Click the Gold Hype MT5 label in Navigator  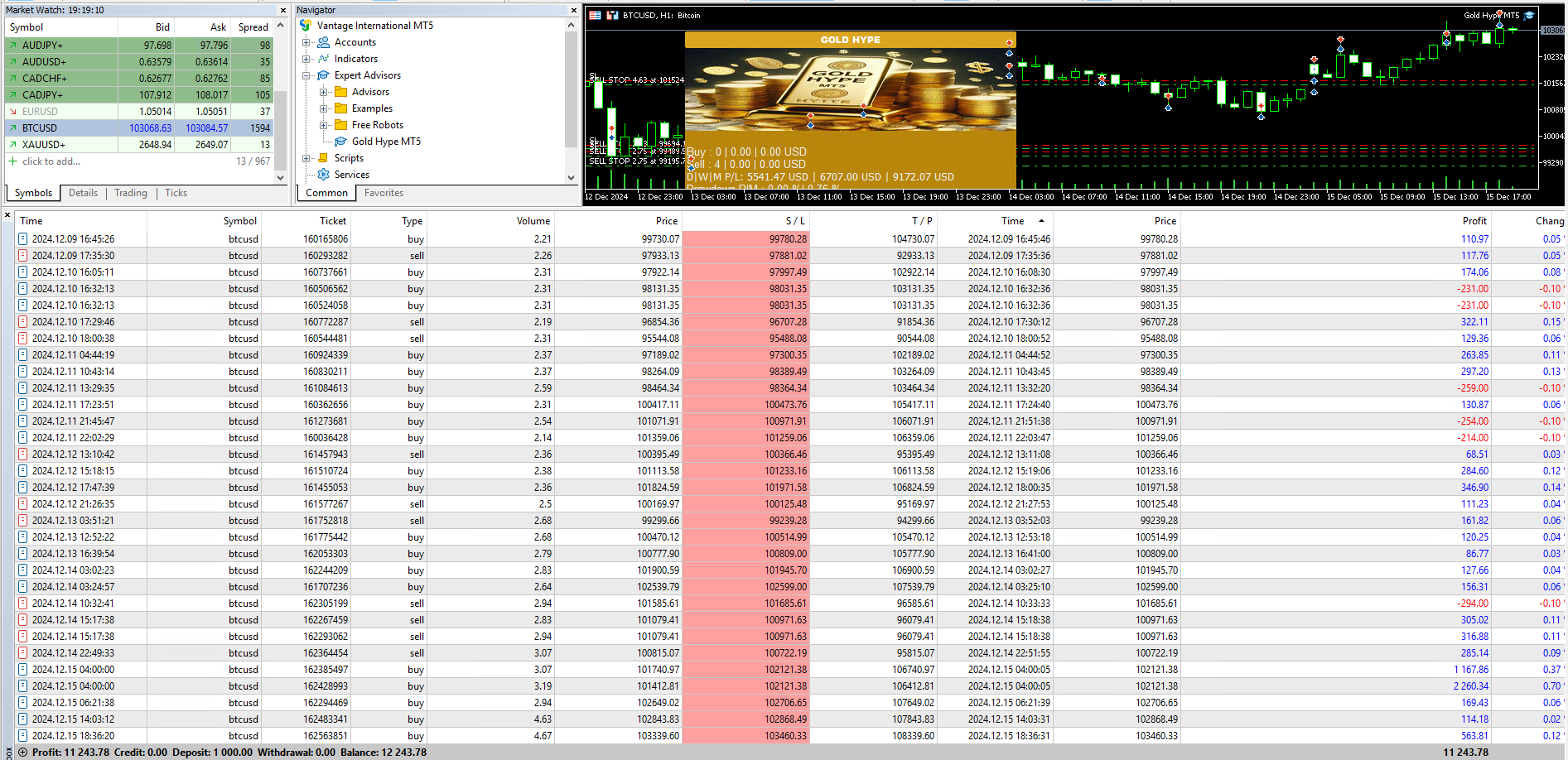(x=386, y=142)
